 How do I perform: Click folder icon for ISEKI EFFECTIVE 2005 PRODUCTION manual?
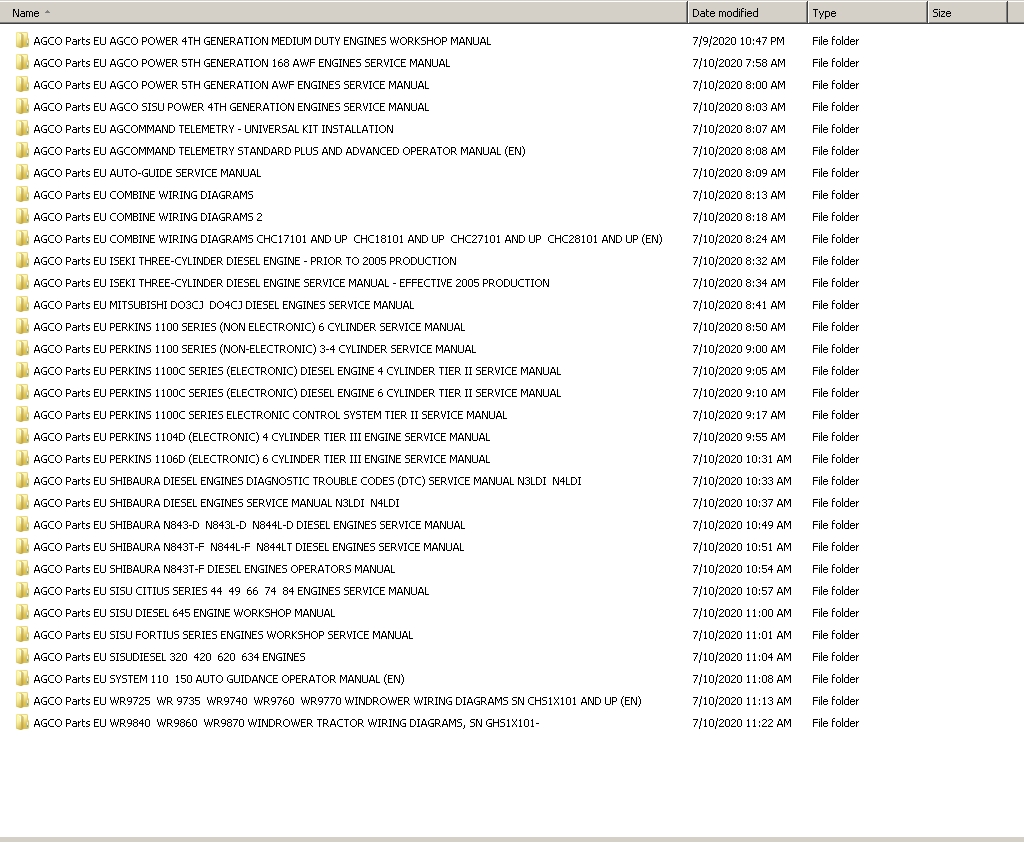[x=22, y=283]
